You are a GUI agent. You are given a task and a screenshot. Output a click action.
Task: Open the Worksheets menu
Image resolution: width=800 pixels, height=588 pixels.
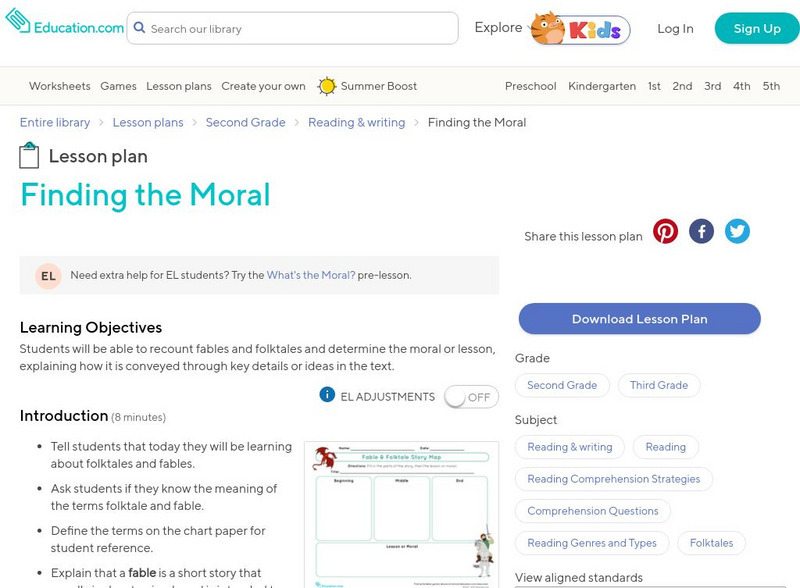[x=59, y=86]
